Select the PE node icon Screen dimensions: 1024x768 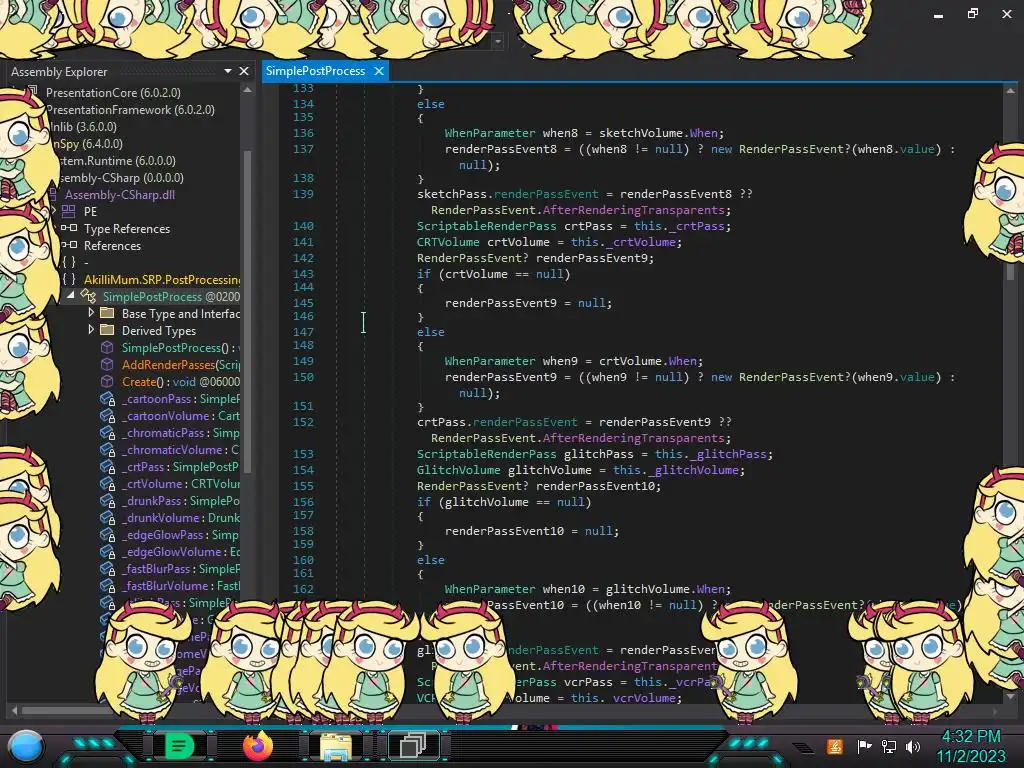point(69,212)
